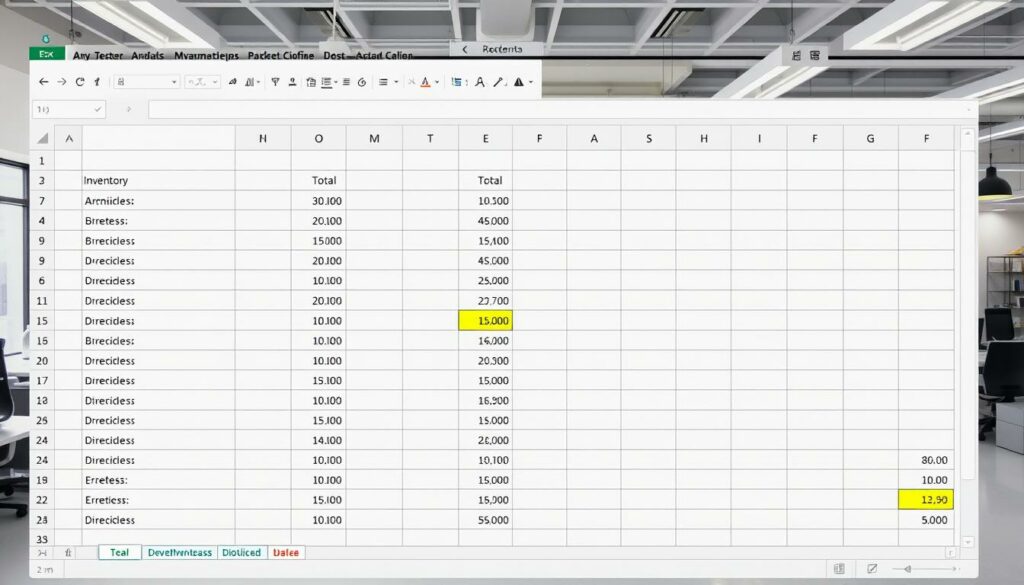Click the name box field

[x=69, y=109]
